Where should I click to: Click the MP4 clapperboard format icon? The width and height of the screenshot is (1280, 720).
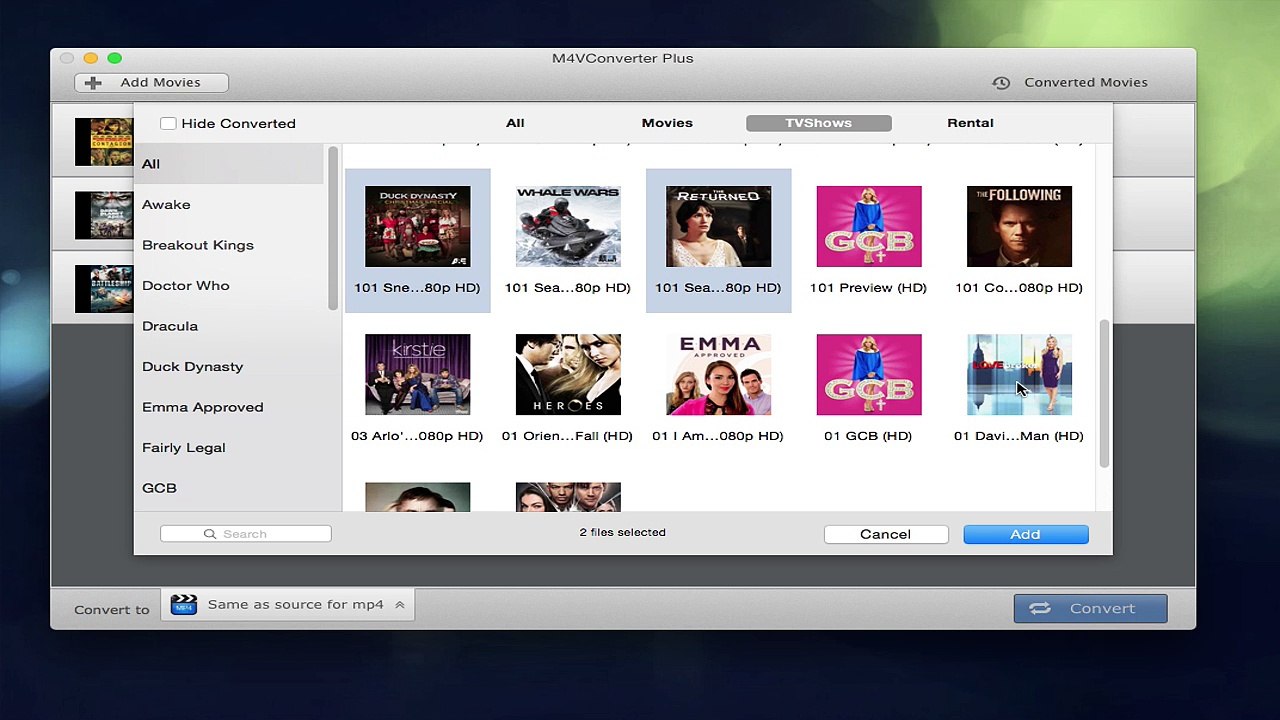(184, 604)
